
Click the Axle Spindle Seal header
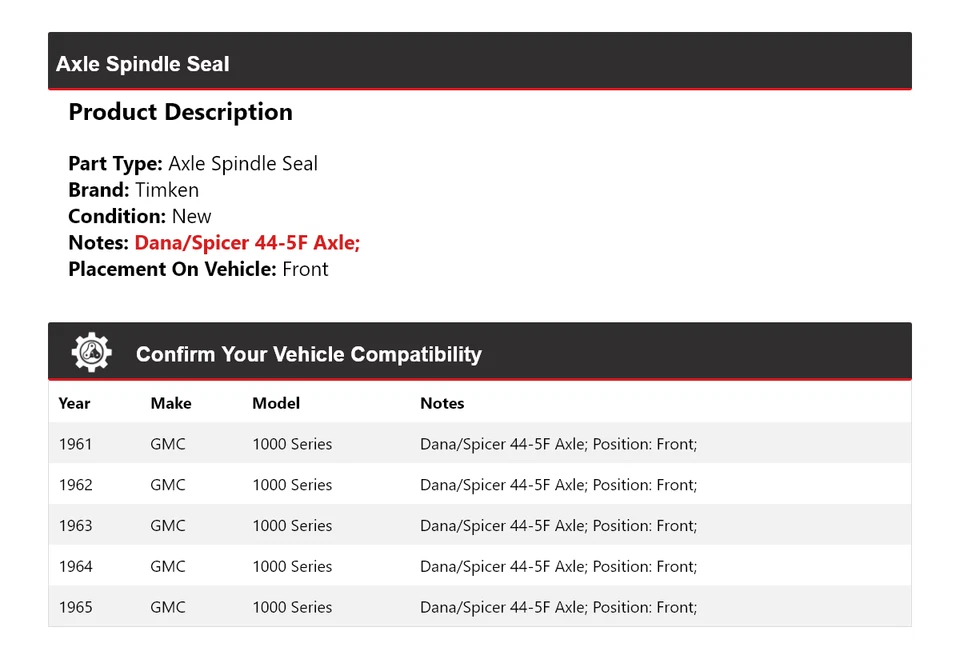(143, 64)
